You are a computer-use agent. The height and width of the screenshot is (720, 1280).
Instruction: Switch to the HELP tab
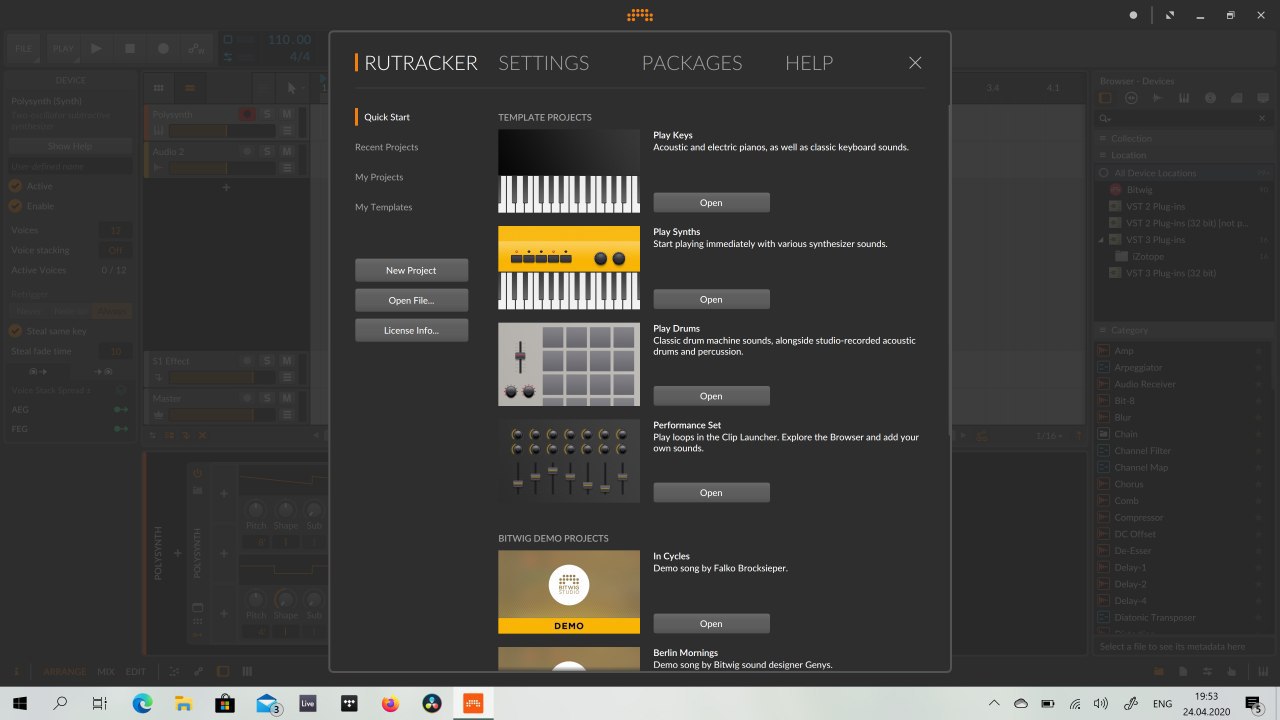809,63
